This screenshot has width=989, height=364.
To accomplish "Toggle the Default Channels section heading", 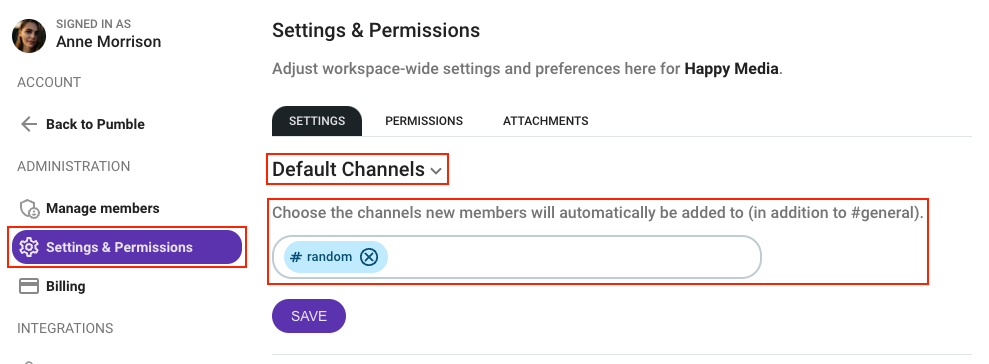I will (348, 169).
